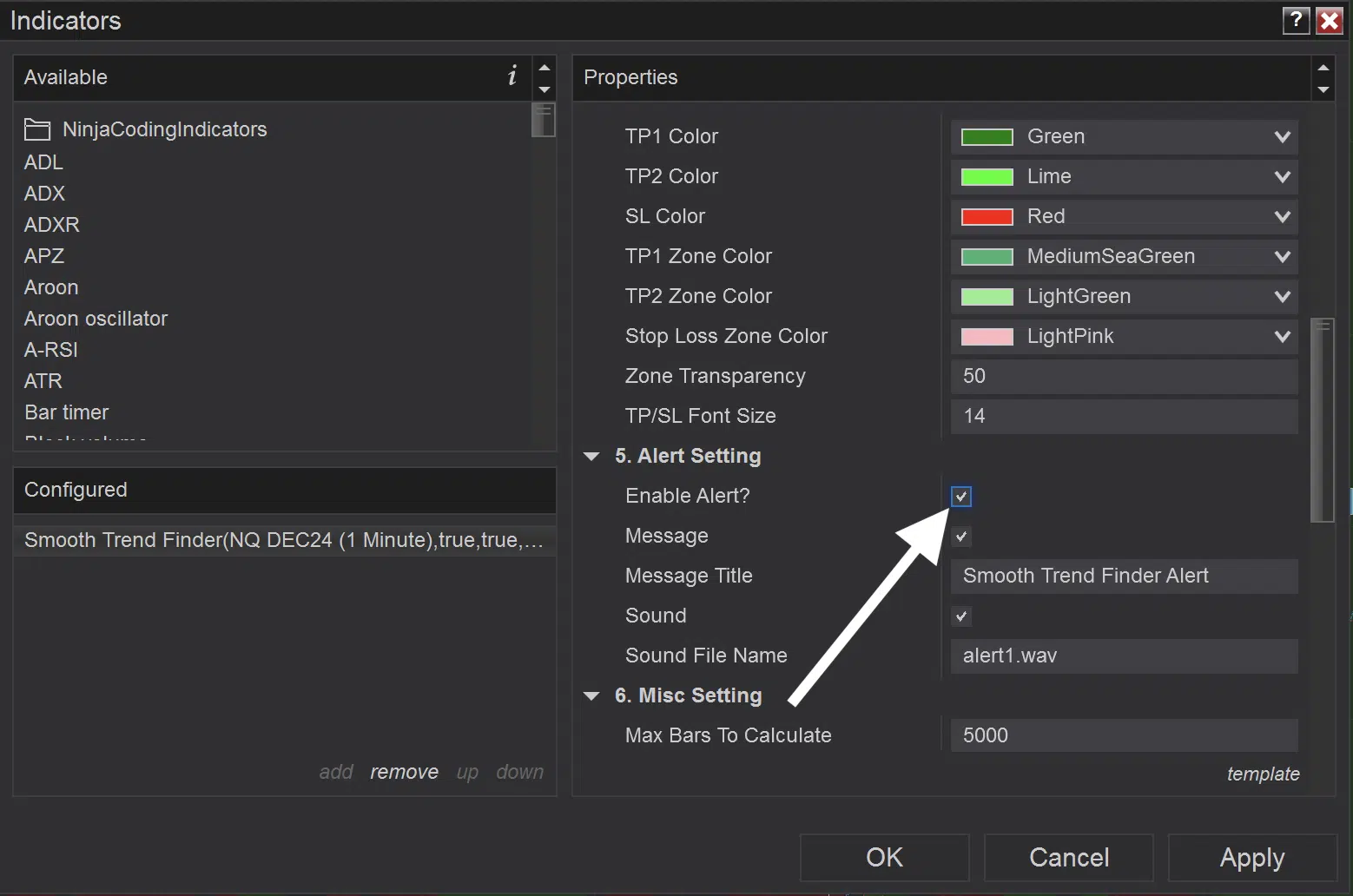The image size is (1353, 896).
Task: Click Properties panel collapse down arrow
Action: (1323, 89)
